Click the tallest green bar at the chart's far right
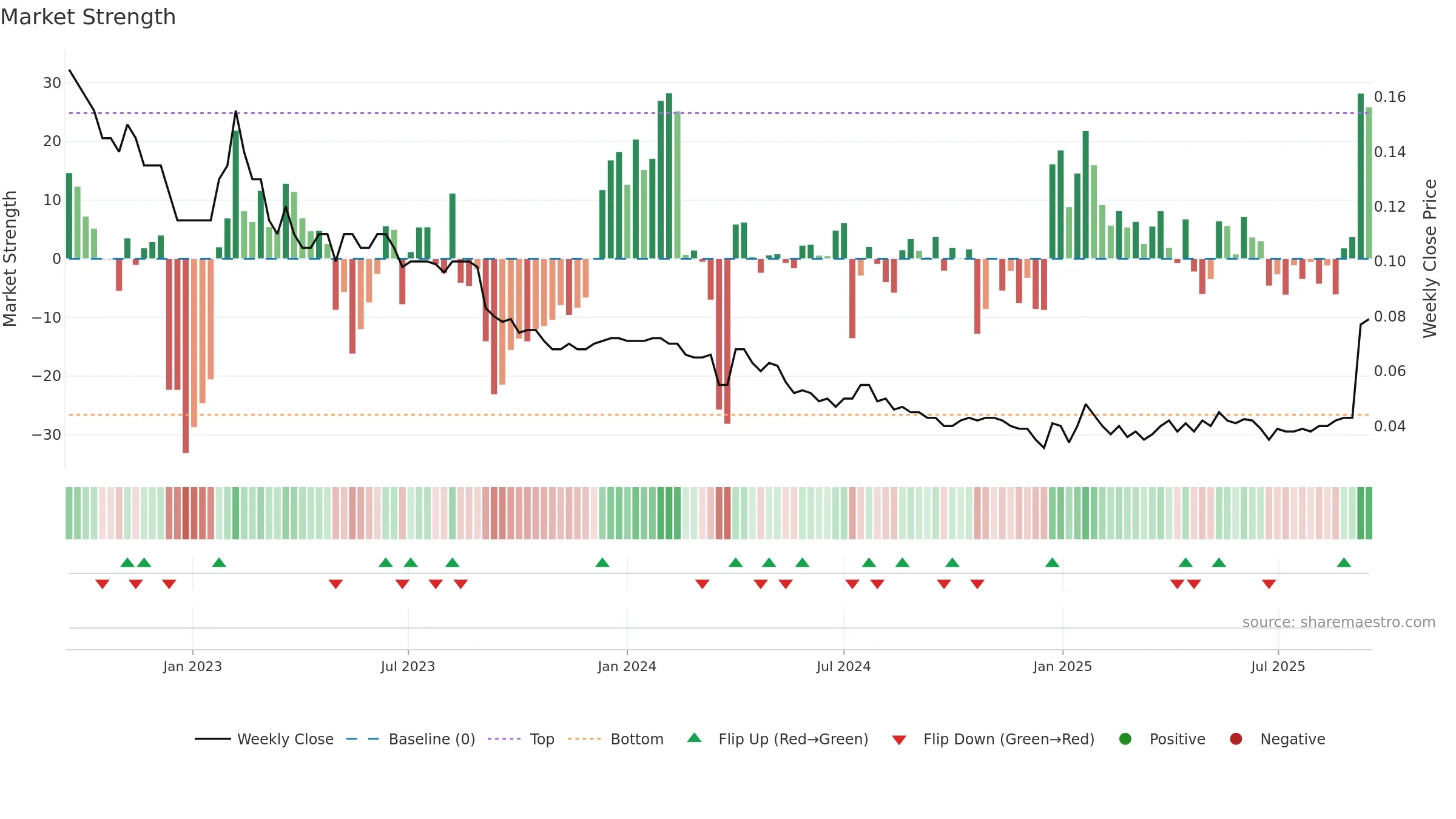This screenshot has height=819, width=1456. click(1361, 176)
